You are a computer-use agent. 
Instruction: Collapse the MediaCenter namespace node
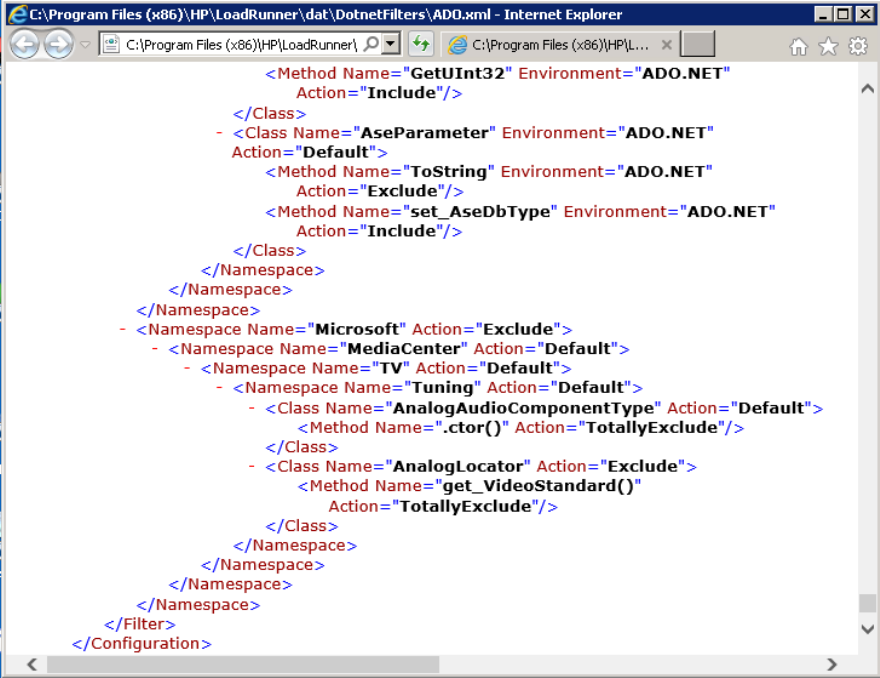pyautogui.click(x=154, y=349)
